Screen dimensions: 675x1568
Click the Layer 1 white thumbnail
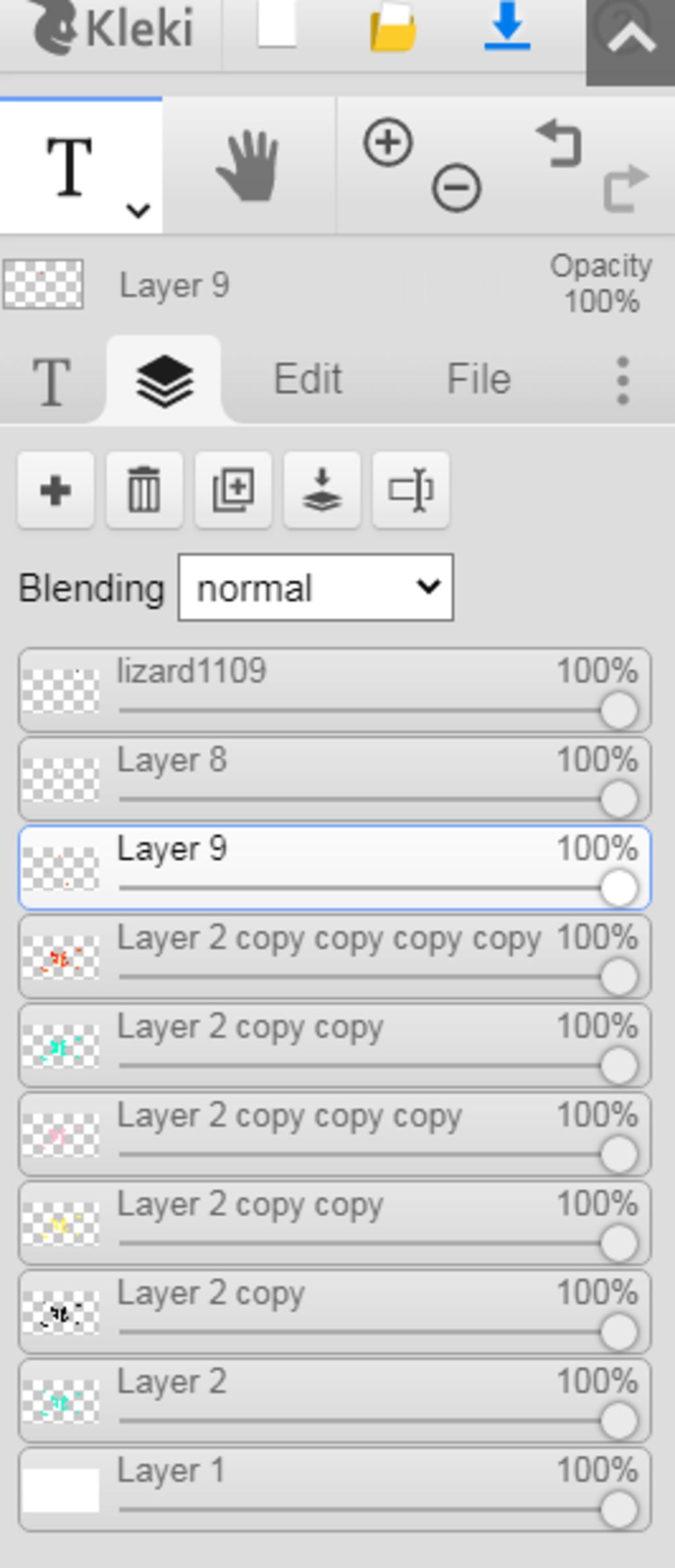[x=61, y=1490]
